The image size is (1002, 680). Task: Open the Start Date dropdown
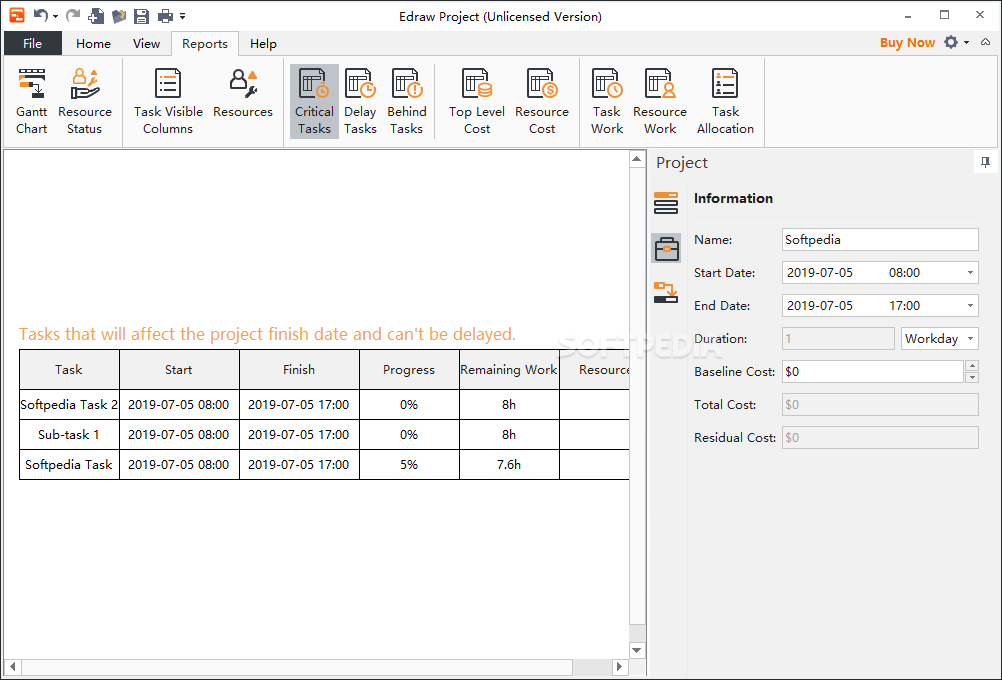pos(970,272)
